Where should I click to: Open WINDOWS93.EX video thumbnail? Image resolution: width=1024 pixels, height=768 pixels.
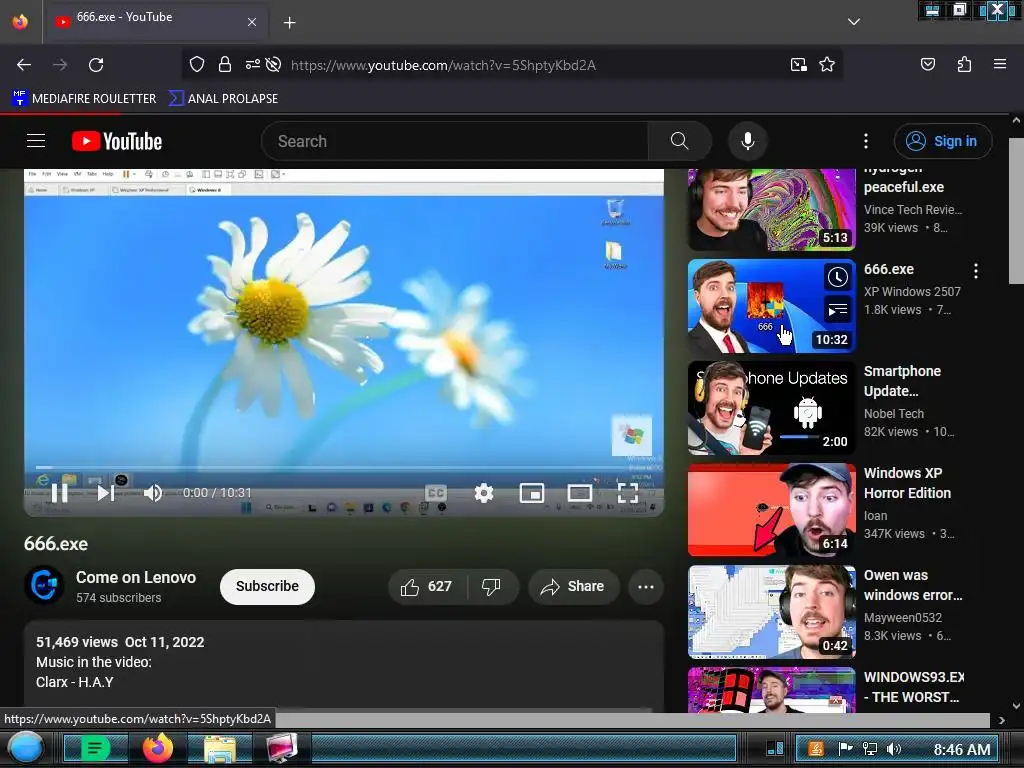pos(771,690)
